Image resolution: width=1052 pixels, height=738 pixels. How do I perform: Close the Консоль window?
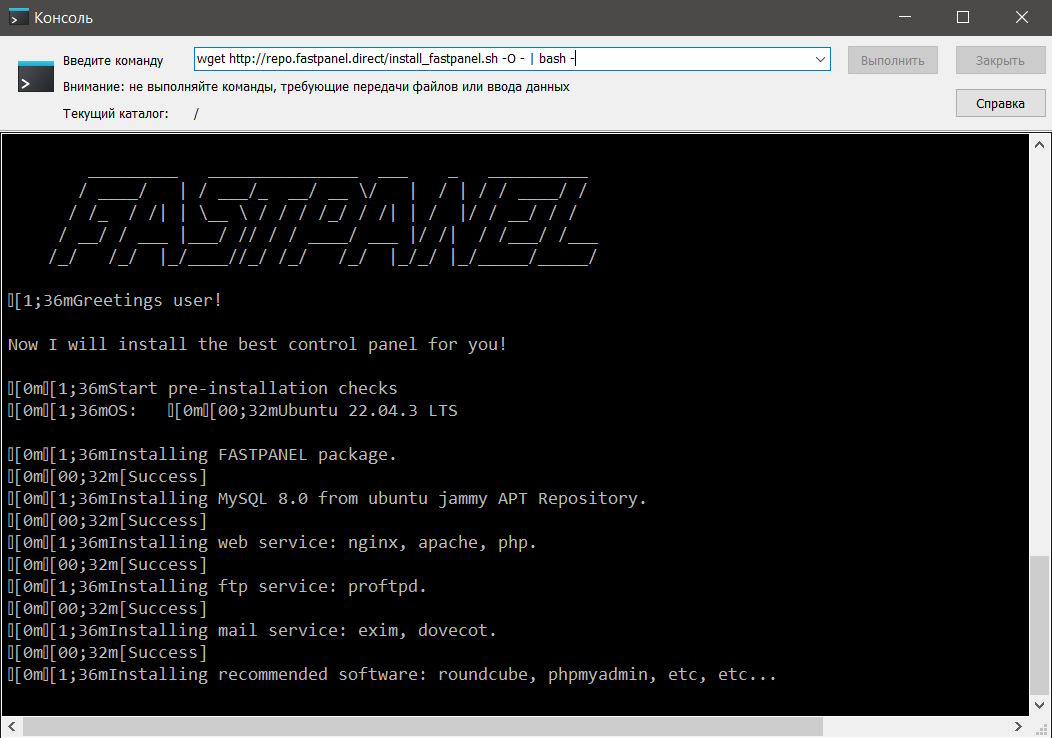1022,17
